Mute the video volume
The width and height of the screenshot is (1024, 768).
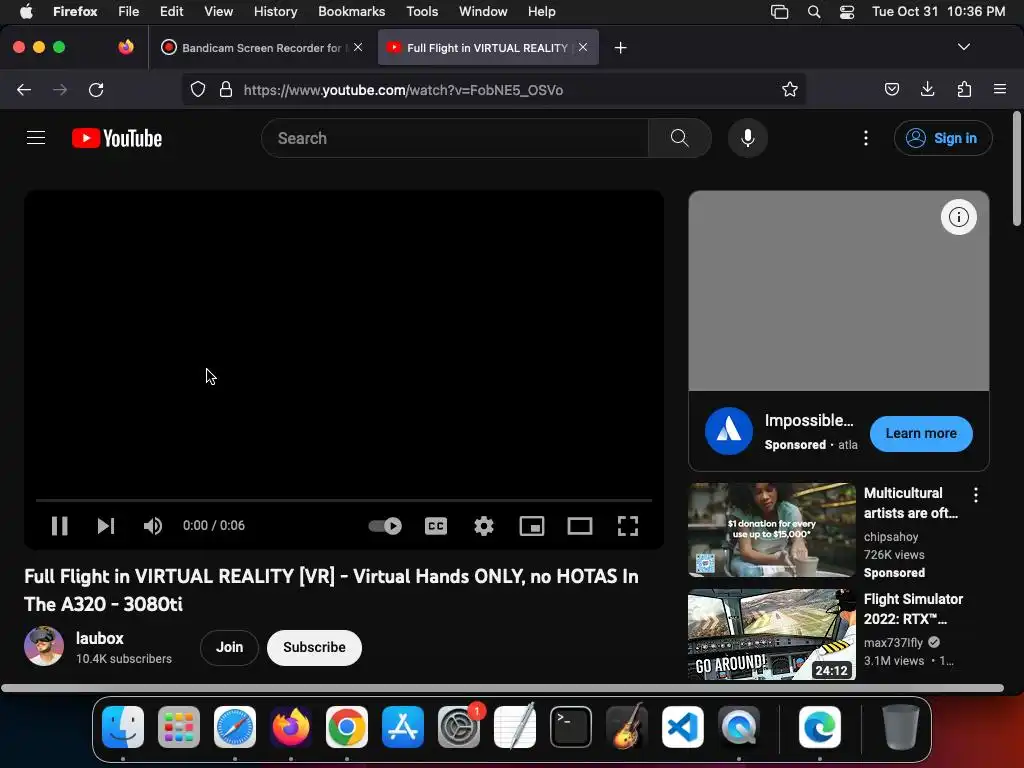click(x=153, y=526)
